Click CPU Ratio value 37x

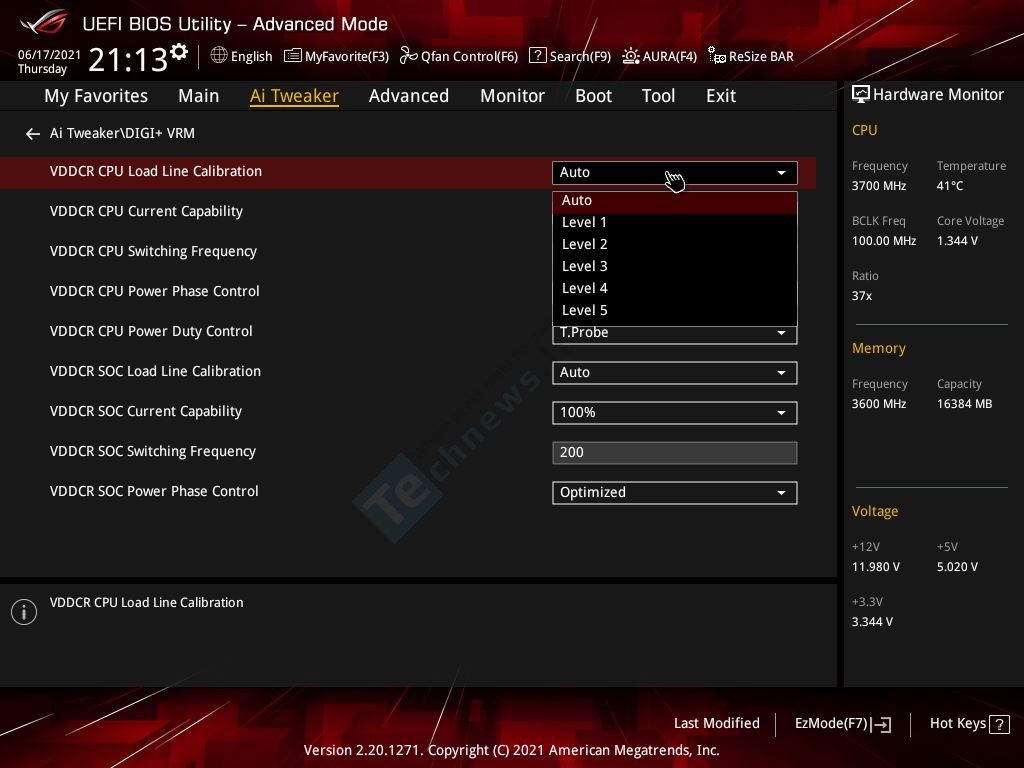pos(862,296)
